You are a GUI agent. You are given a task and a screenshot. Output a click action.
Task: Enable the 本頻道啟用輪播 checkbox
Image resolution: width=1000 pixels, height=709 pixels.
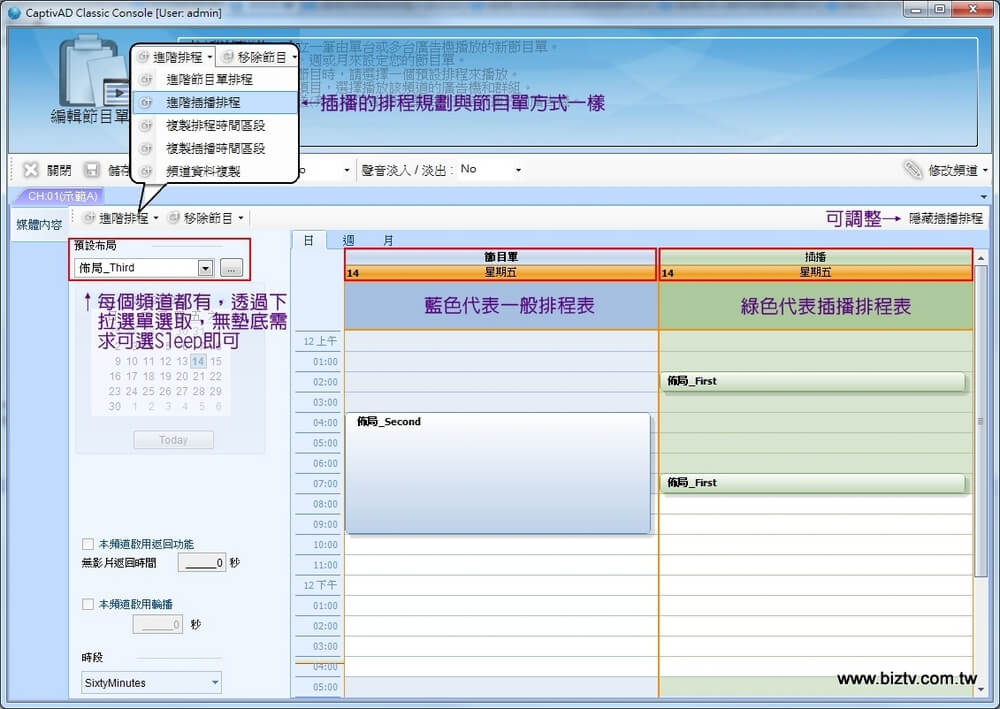coord(88,604)
